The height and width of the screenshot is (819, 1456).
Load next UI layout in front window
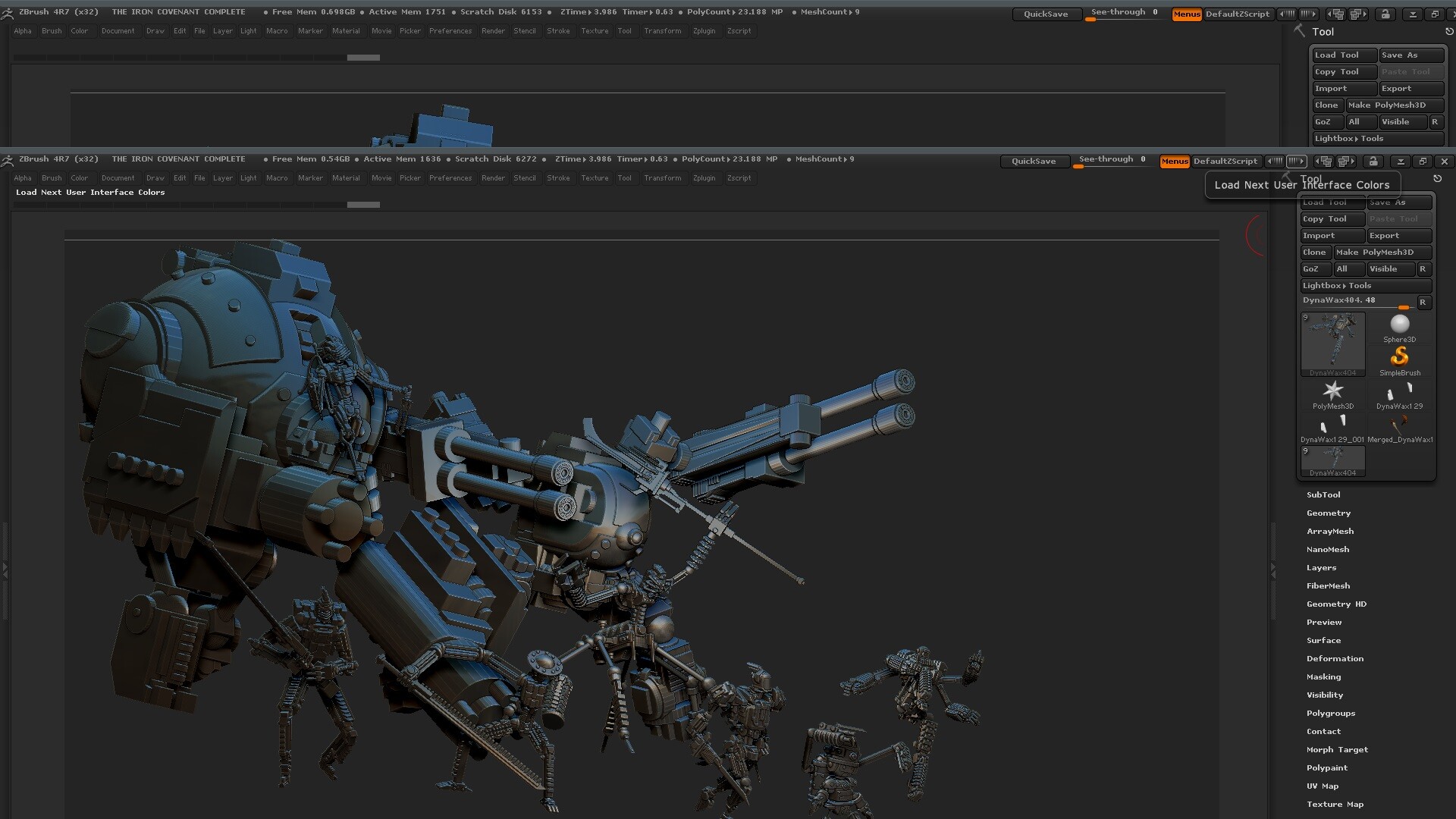tap(1346, 162)
